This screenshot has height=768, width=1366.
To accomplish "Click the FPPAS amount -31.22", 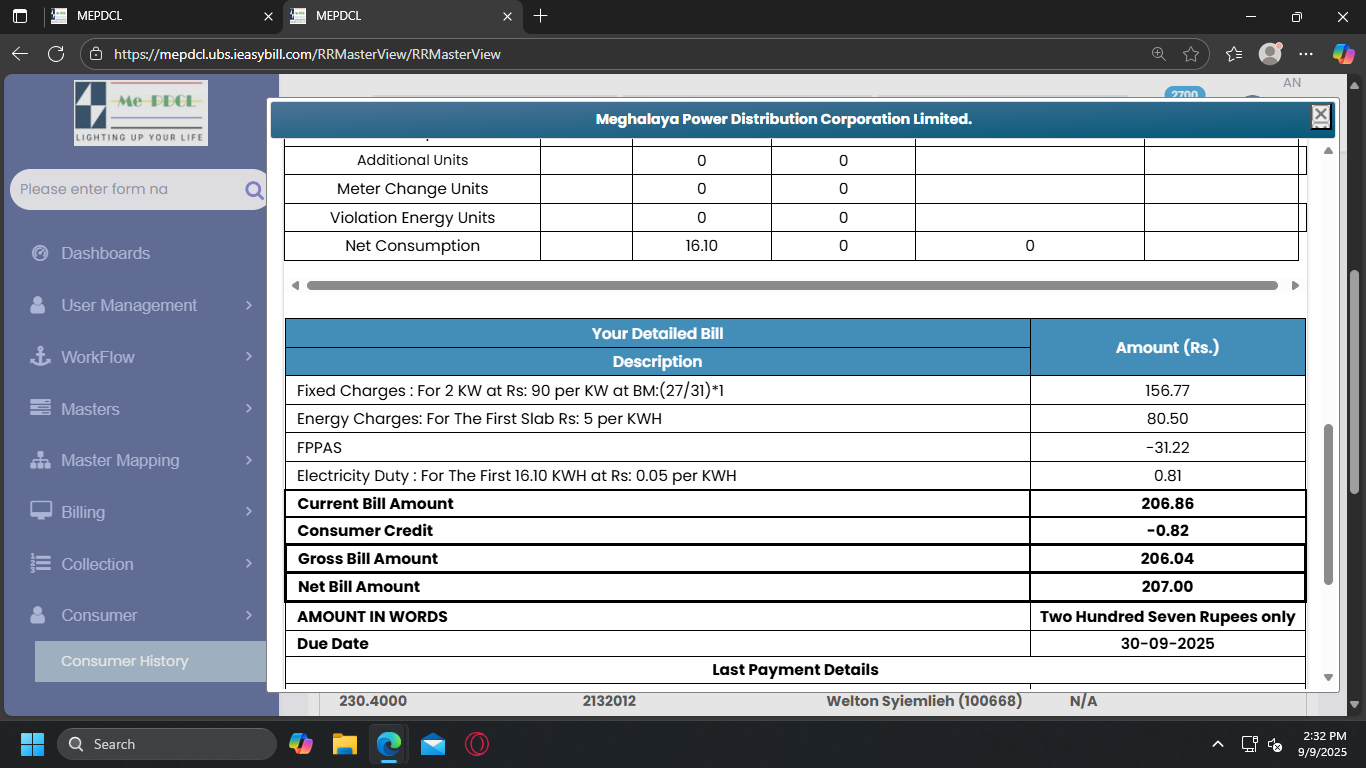I will (1167, 448).
